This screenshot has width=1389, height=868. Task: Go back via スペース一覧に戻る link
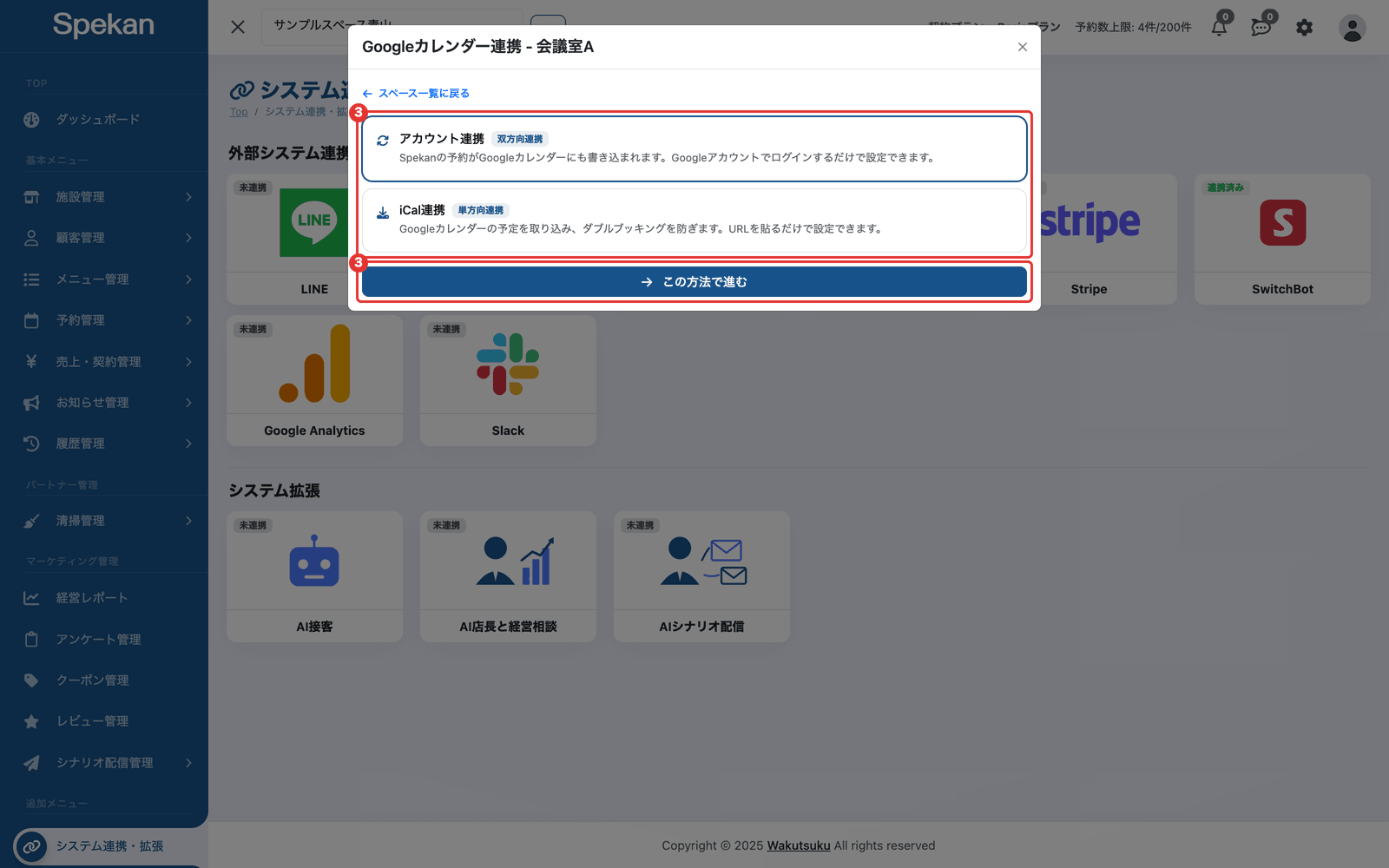[x=416, y=93]
